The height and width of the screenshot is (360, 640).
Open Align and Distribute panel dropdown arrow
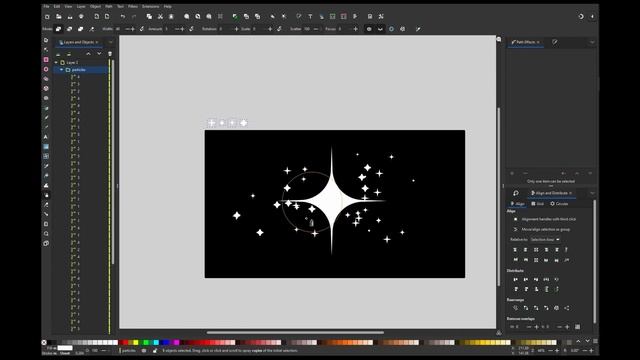click(592, 193)
